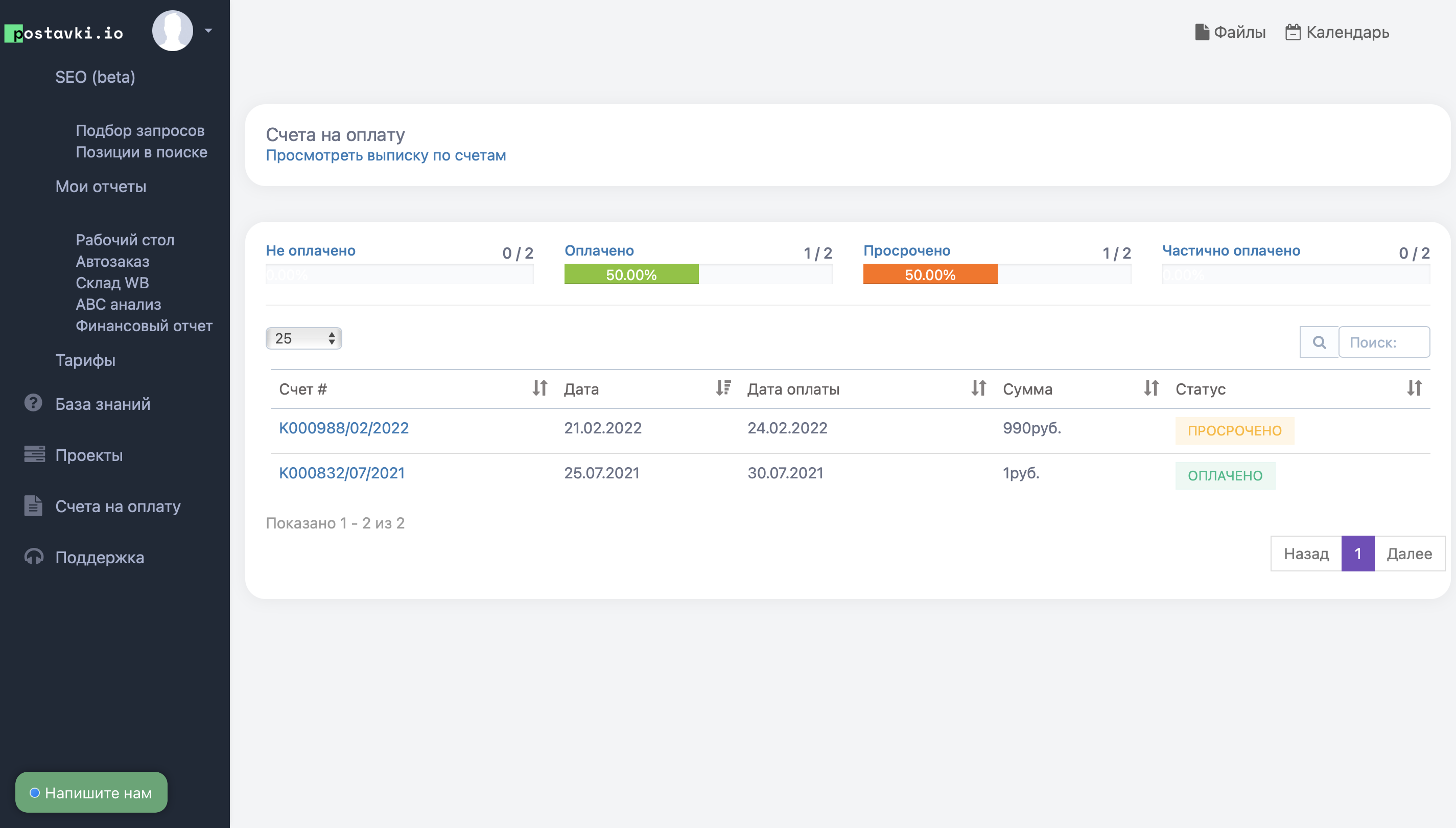Viewport: 1456px width, 828px height.
Task: Click the search magnifier icon
Action: (1319, 342)
